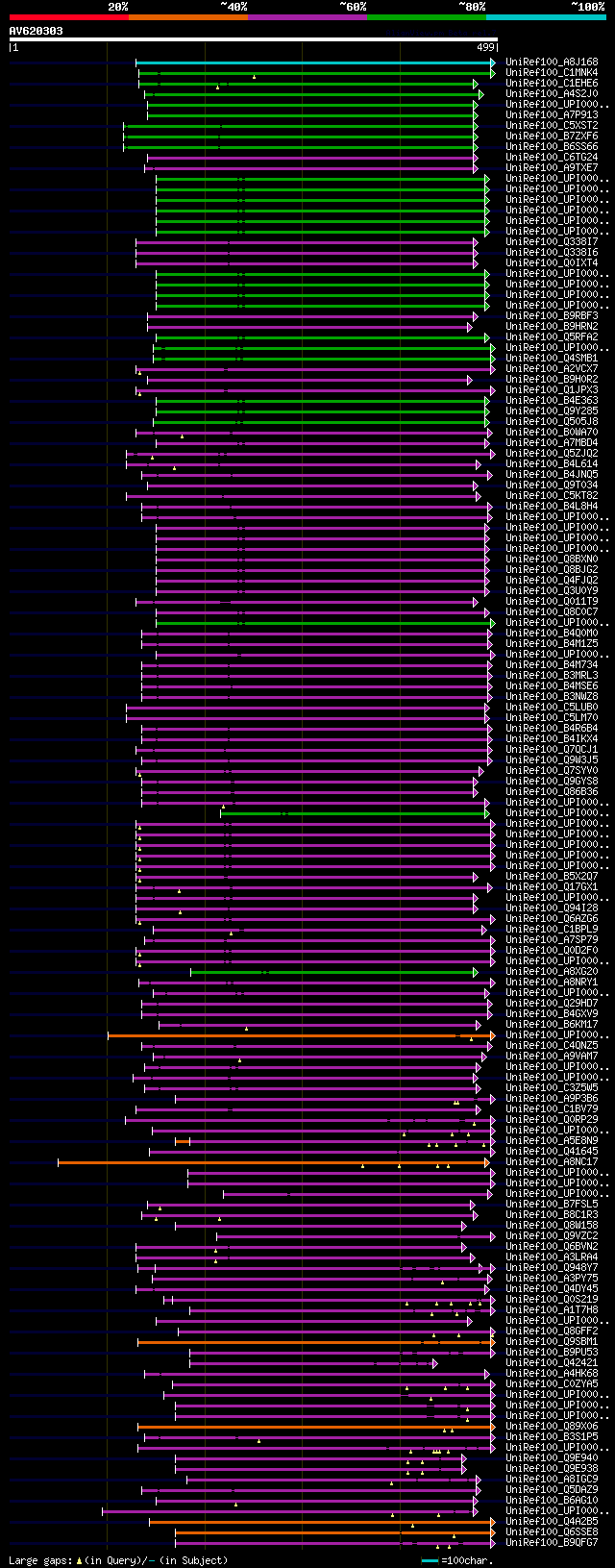
Task: Select UniRef100_B5X2Q7 hit
Action: tap(552, 876)
